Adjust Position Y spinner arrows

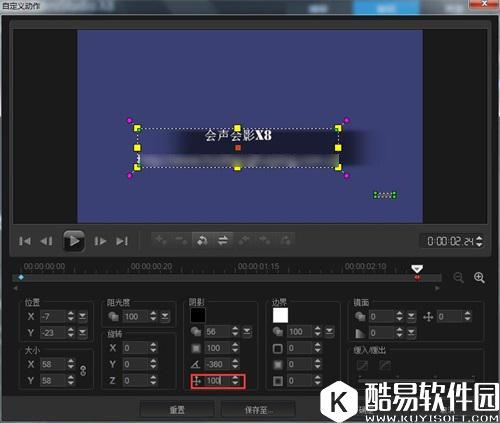[71, 332]
